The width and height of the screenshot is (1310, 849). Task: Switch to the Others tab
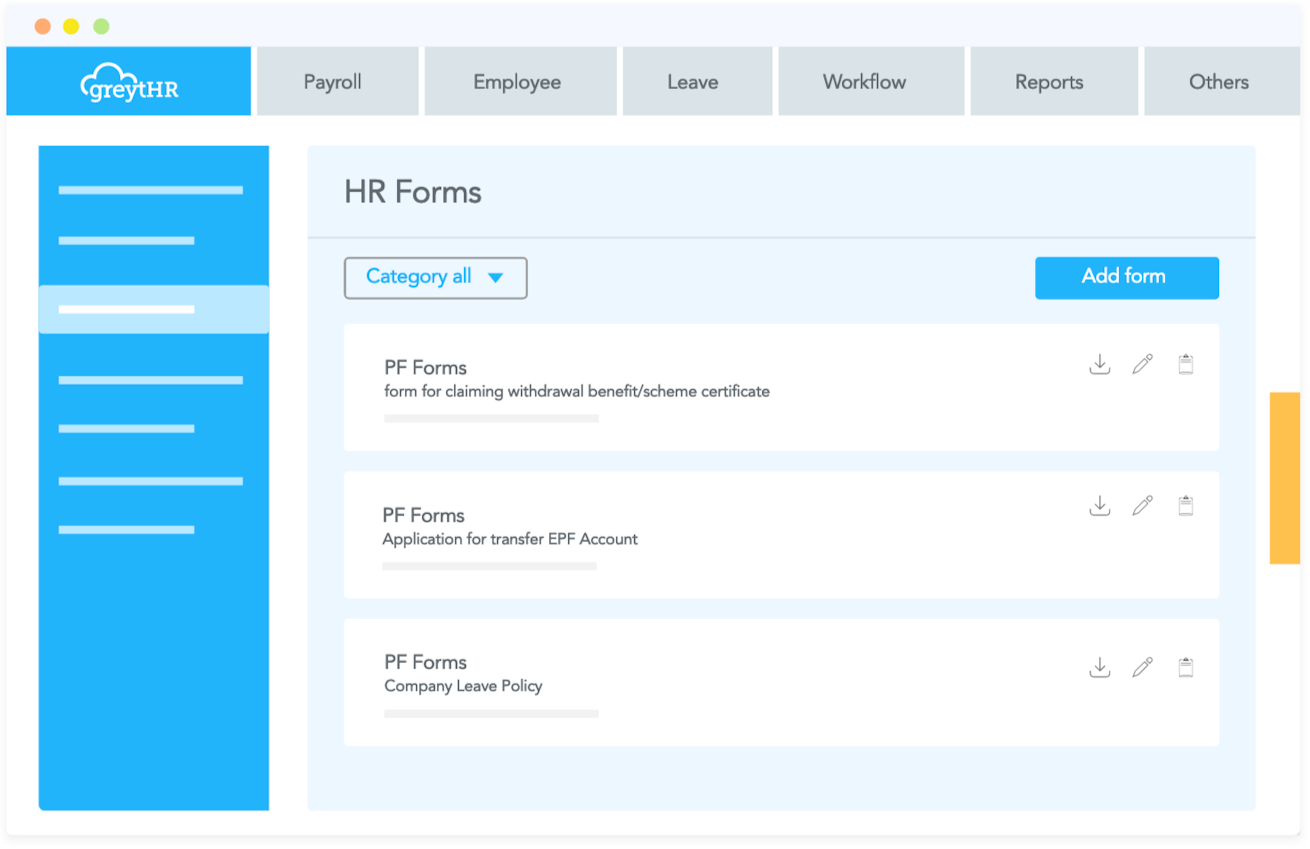1220,81
